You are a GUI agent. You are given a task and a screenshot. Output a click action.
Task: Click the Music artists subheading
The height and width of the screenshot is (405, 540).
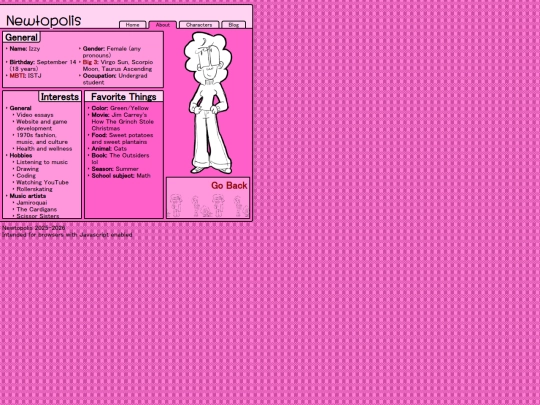[28, 196]
